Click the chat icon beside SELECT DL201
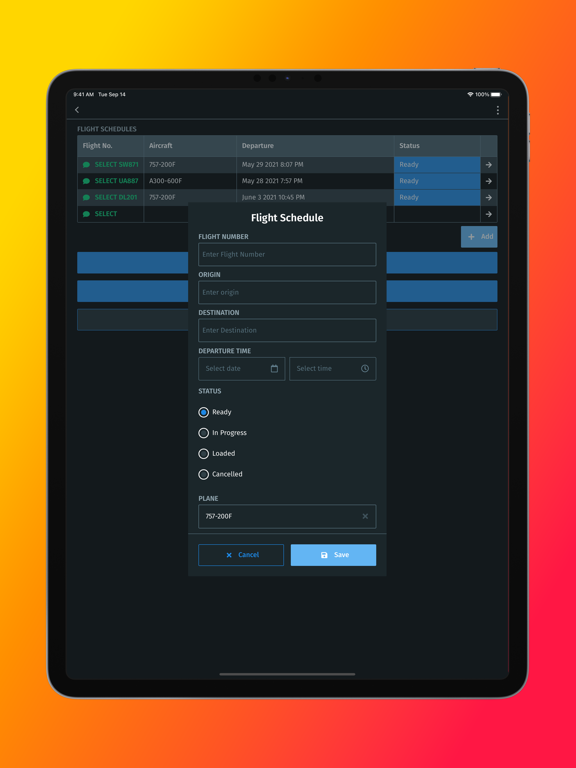The height and width of the screenshot is (768, 576). 86,197
